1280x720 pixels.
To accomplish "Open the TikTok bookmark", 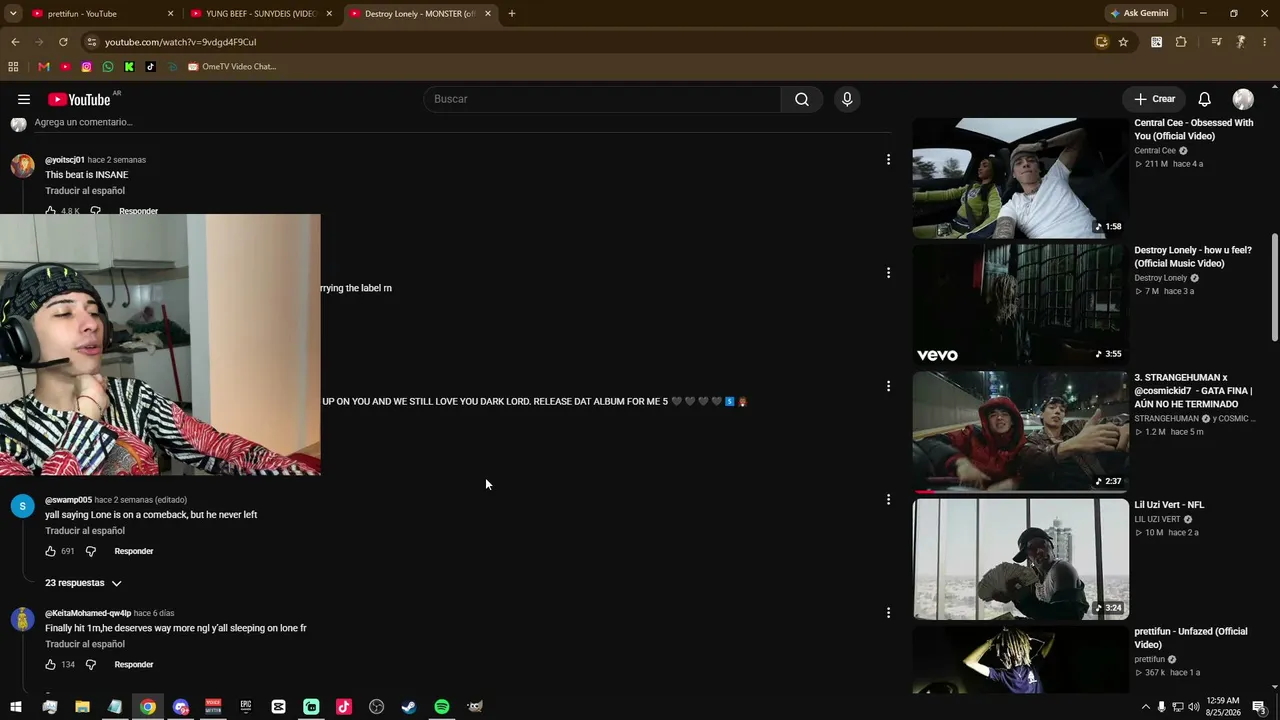I will (x=151, y=67).
